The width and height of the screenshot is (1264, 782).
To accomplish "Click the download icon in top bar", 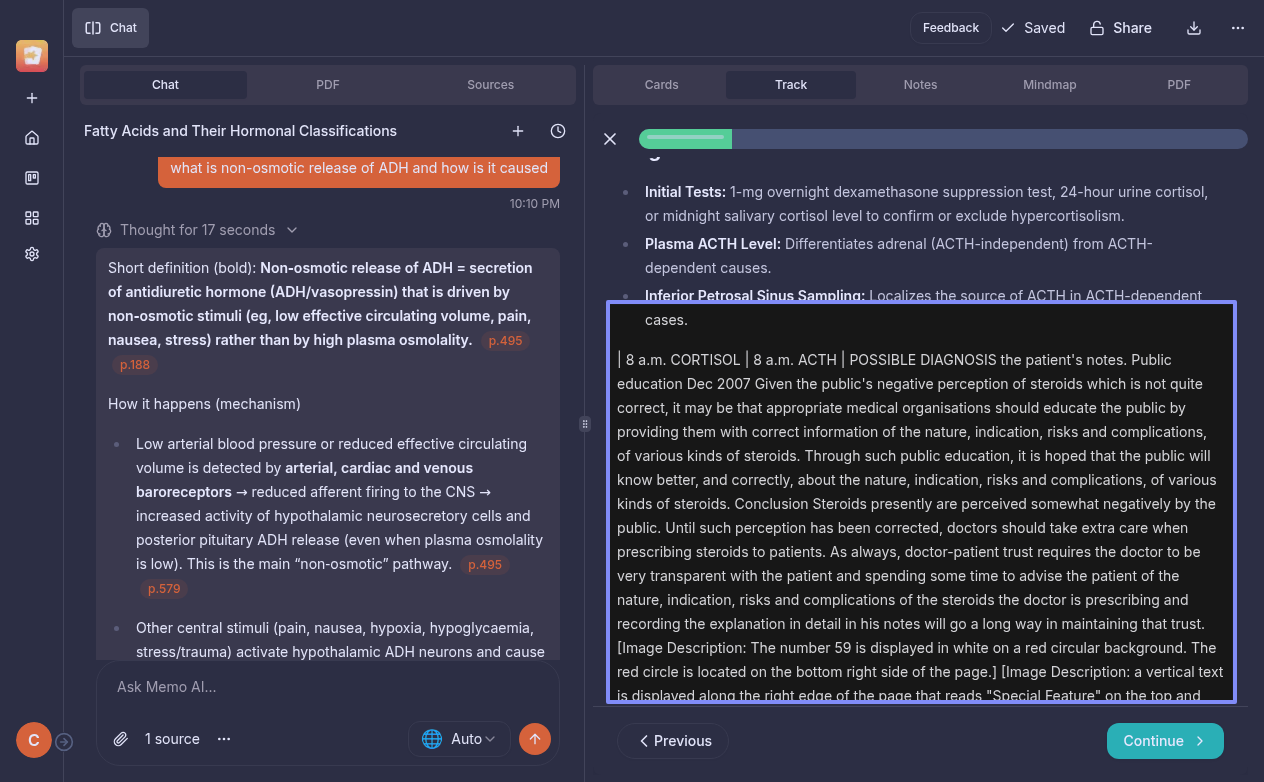I will (1193, 28).
